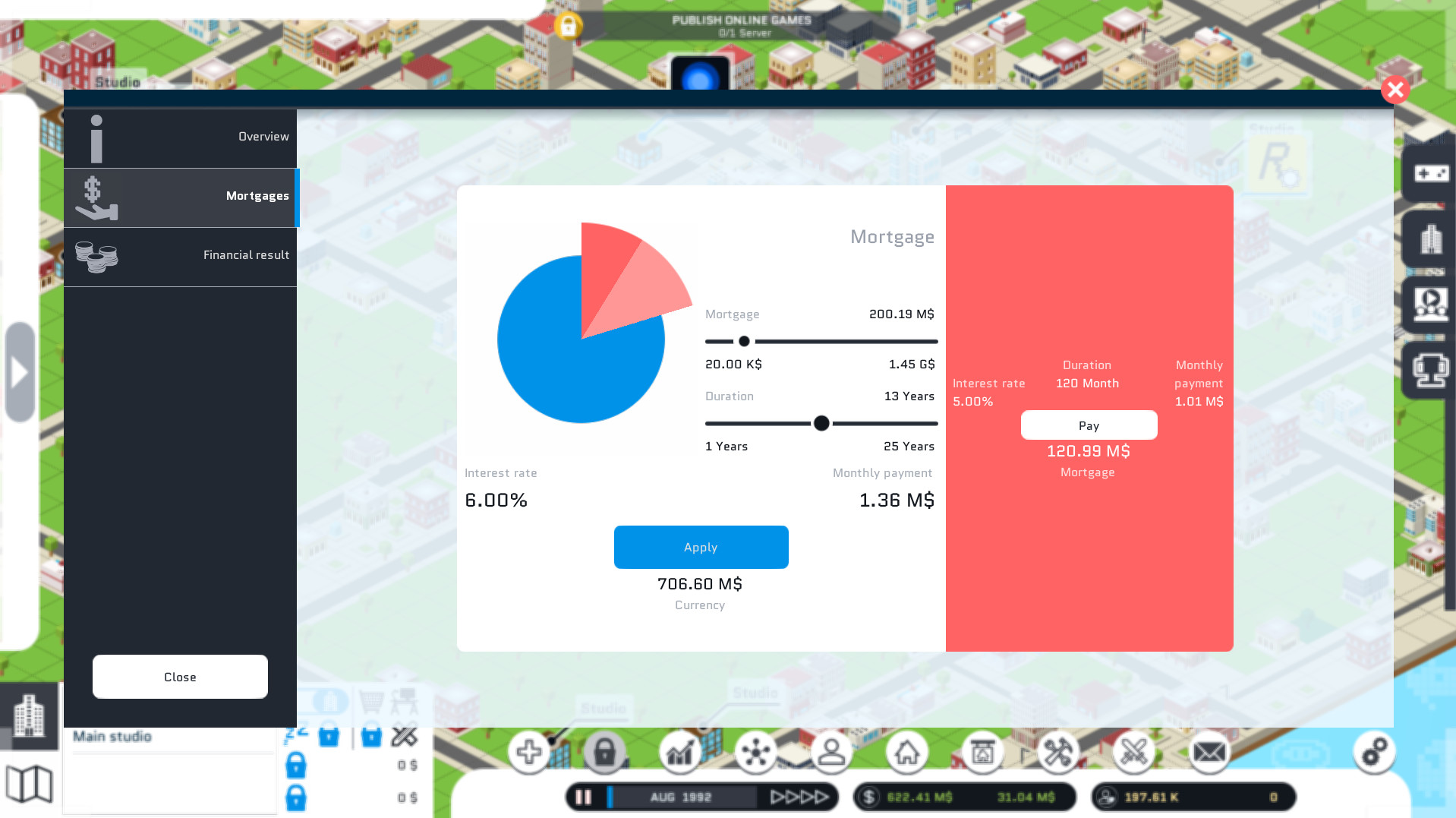Click the mortgage amount slider handle

point(744,342)
